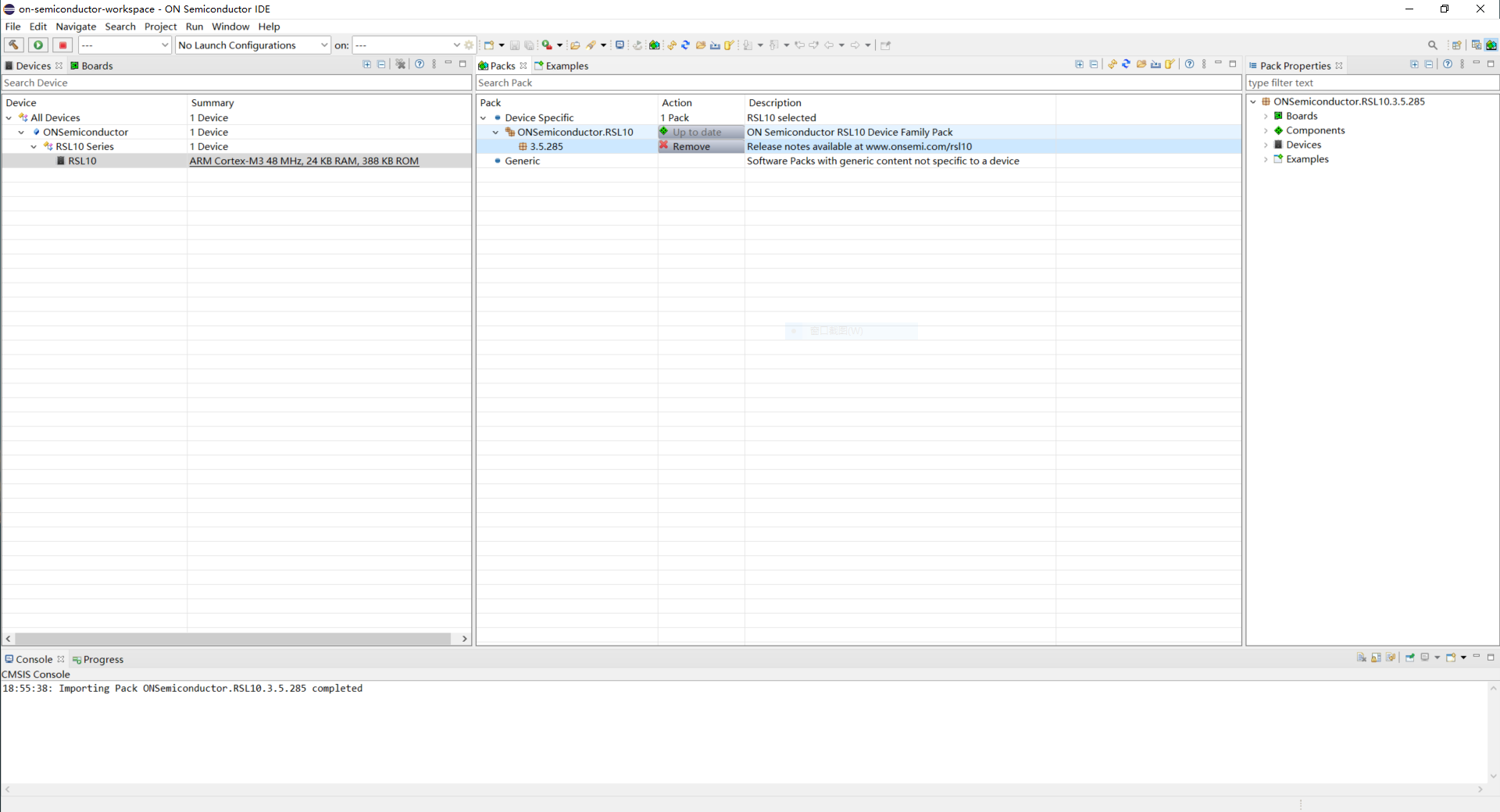Select Devices in Pack Properties tree
The height and width of the screenshot is (812, 1500).
coord(1303,145)
